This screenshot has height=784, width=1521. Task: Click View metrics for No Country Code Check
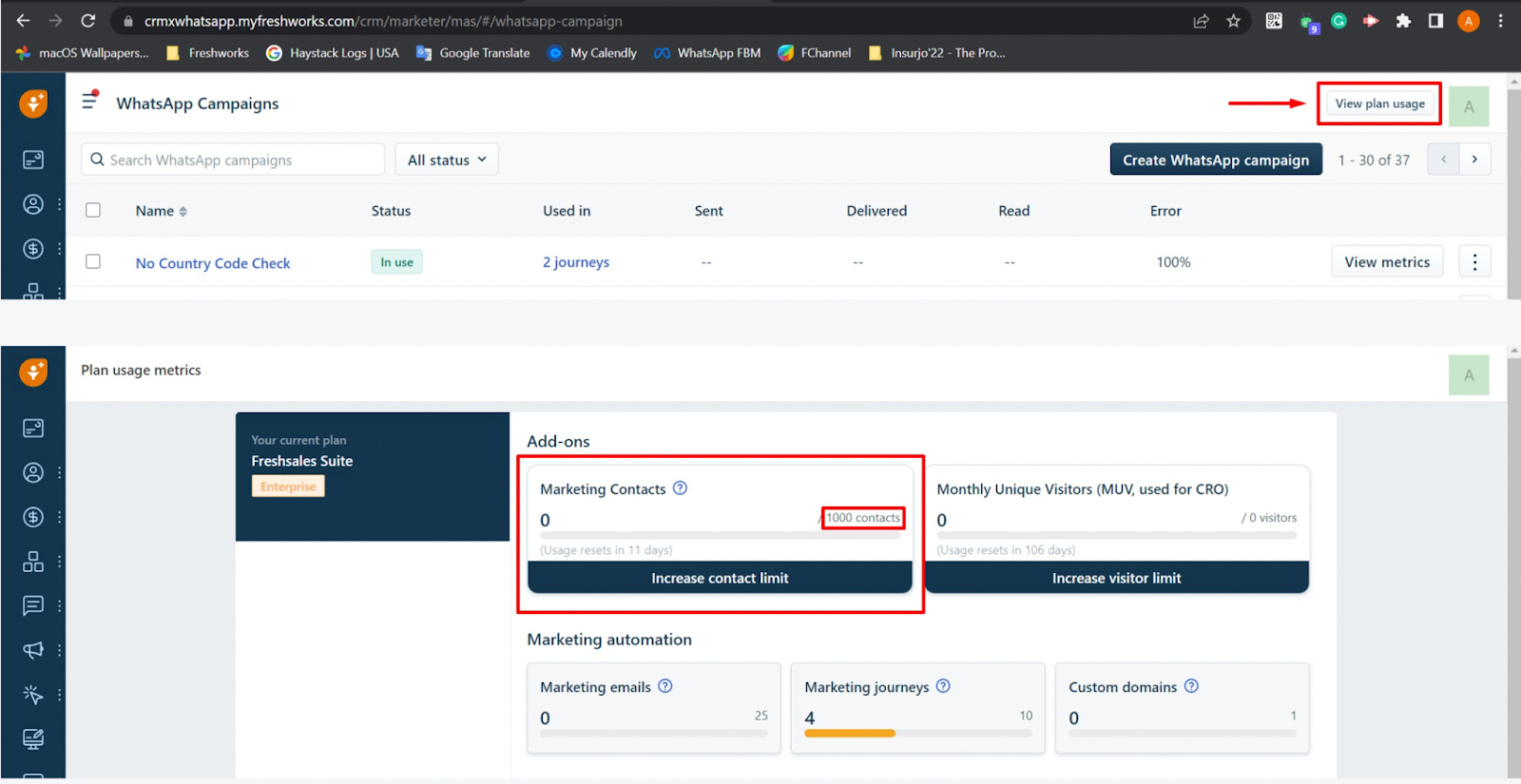point(1387,261)
